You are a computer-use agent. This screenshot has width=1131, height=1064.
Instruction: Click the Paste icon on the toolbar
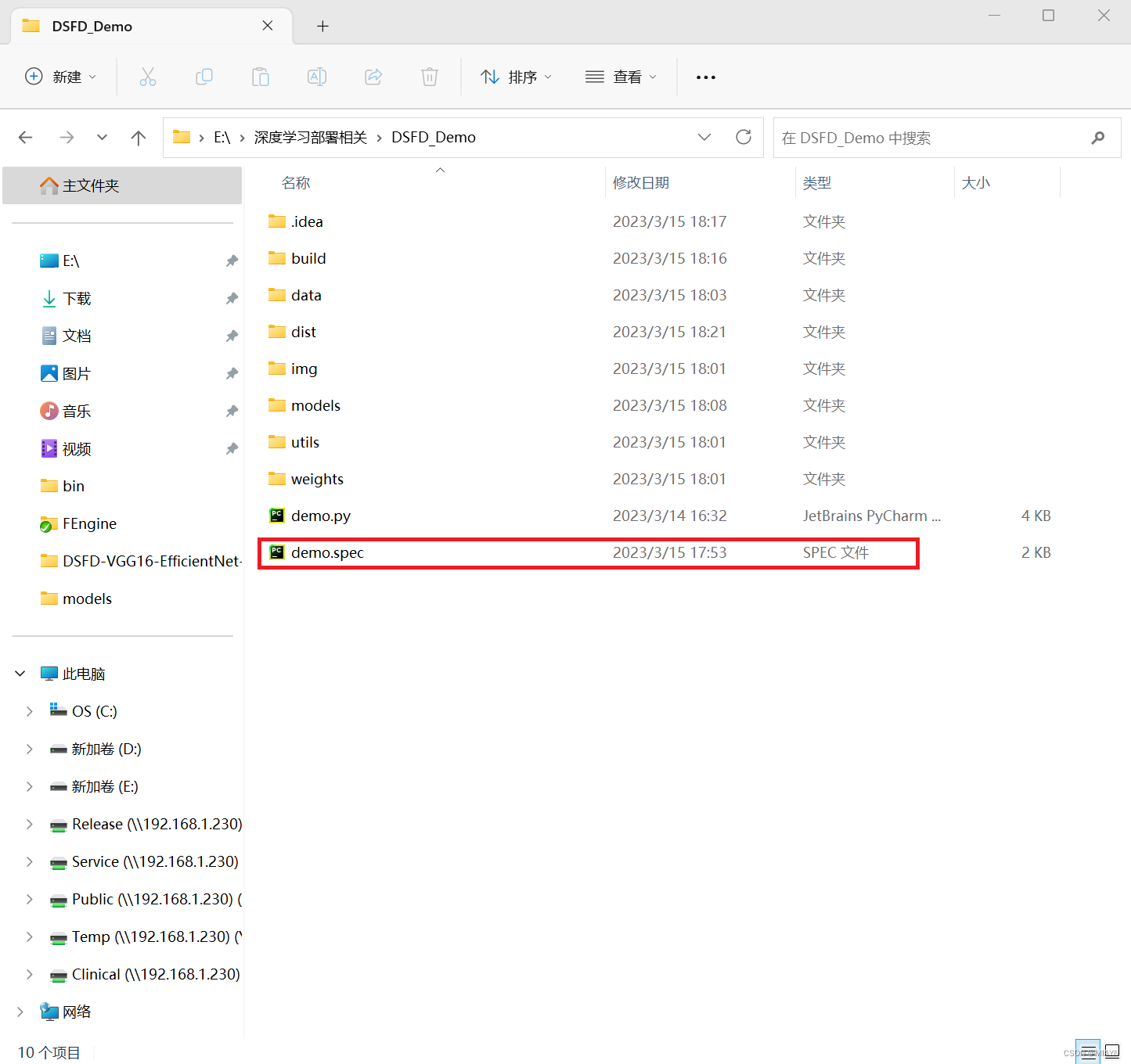click(261, 77)
